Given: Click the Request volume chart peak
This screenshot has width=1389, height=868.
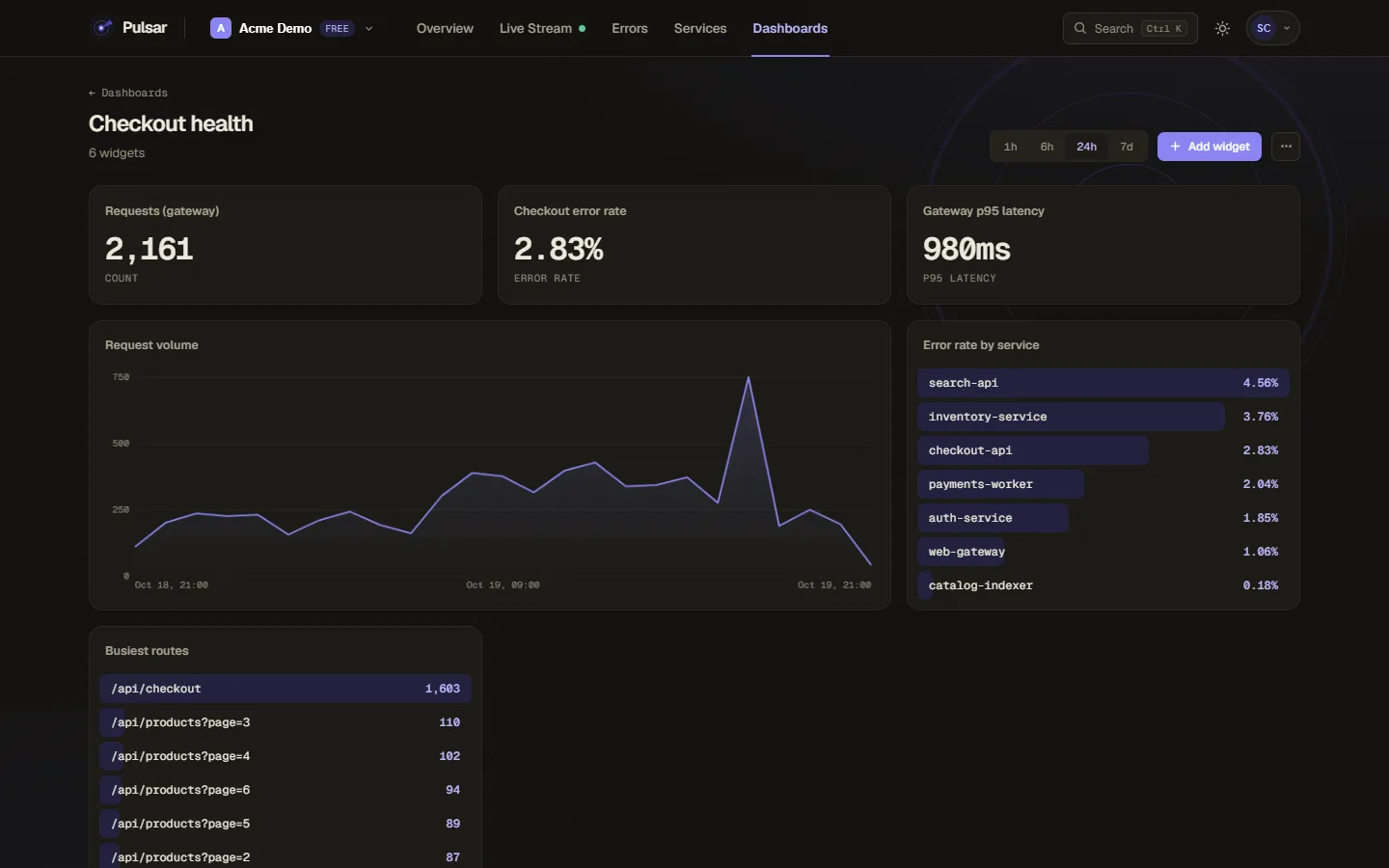Looking at the screenshot, I should point(749,378).
